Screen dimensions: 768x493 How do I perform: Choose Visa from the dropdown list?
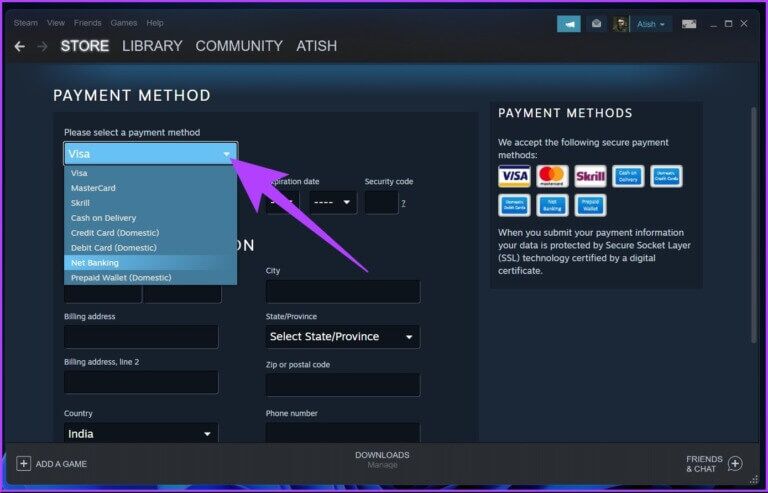(151, 173)
